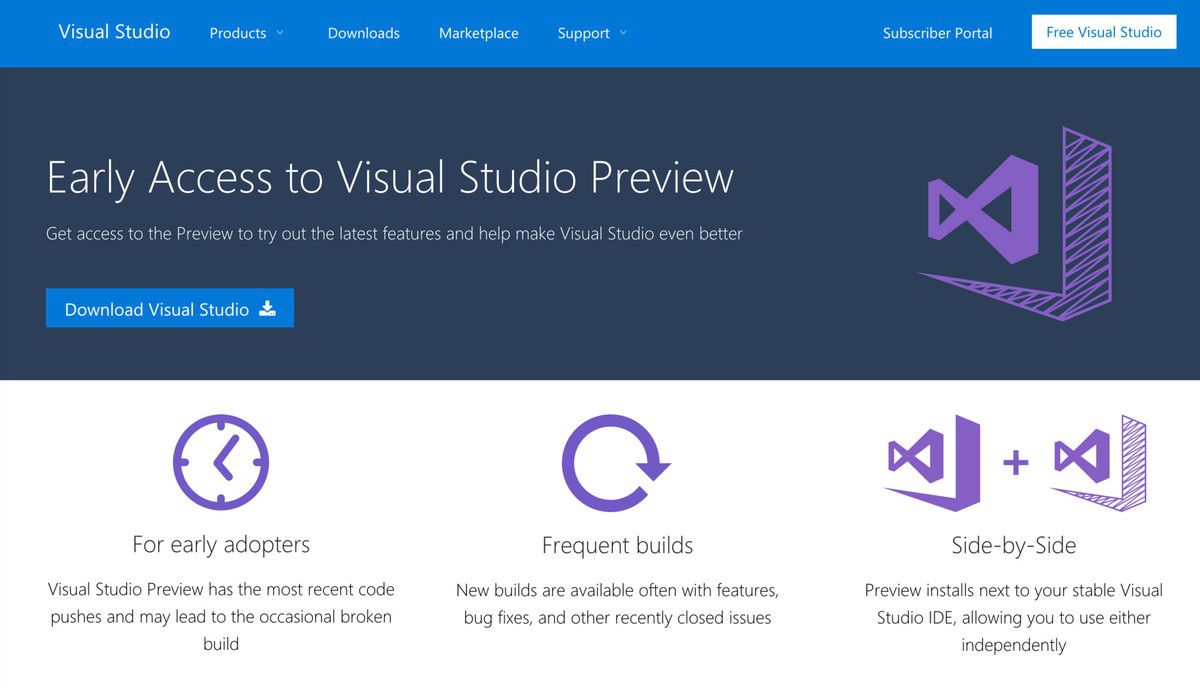This screenshot has width=1200, height=688.
Task: Expand the Support chevron arrow
Action: click(623, 33)
